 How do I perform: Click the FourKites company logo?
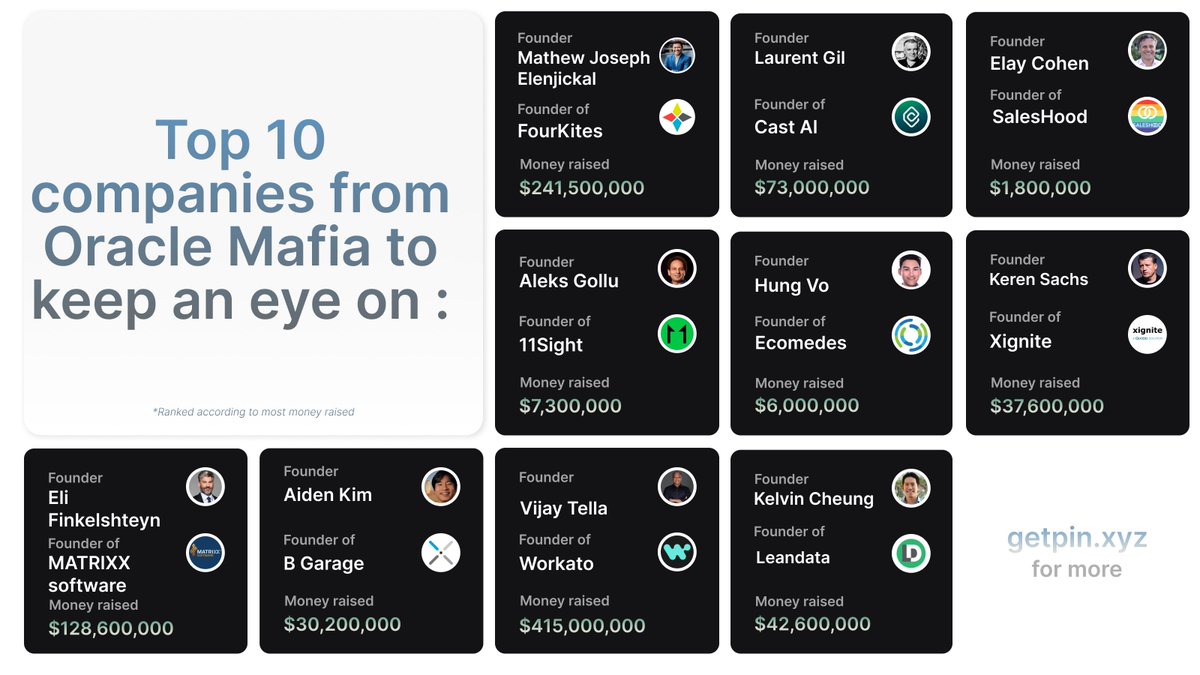click(677, 117)
